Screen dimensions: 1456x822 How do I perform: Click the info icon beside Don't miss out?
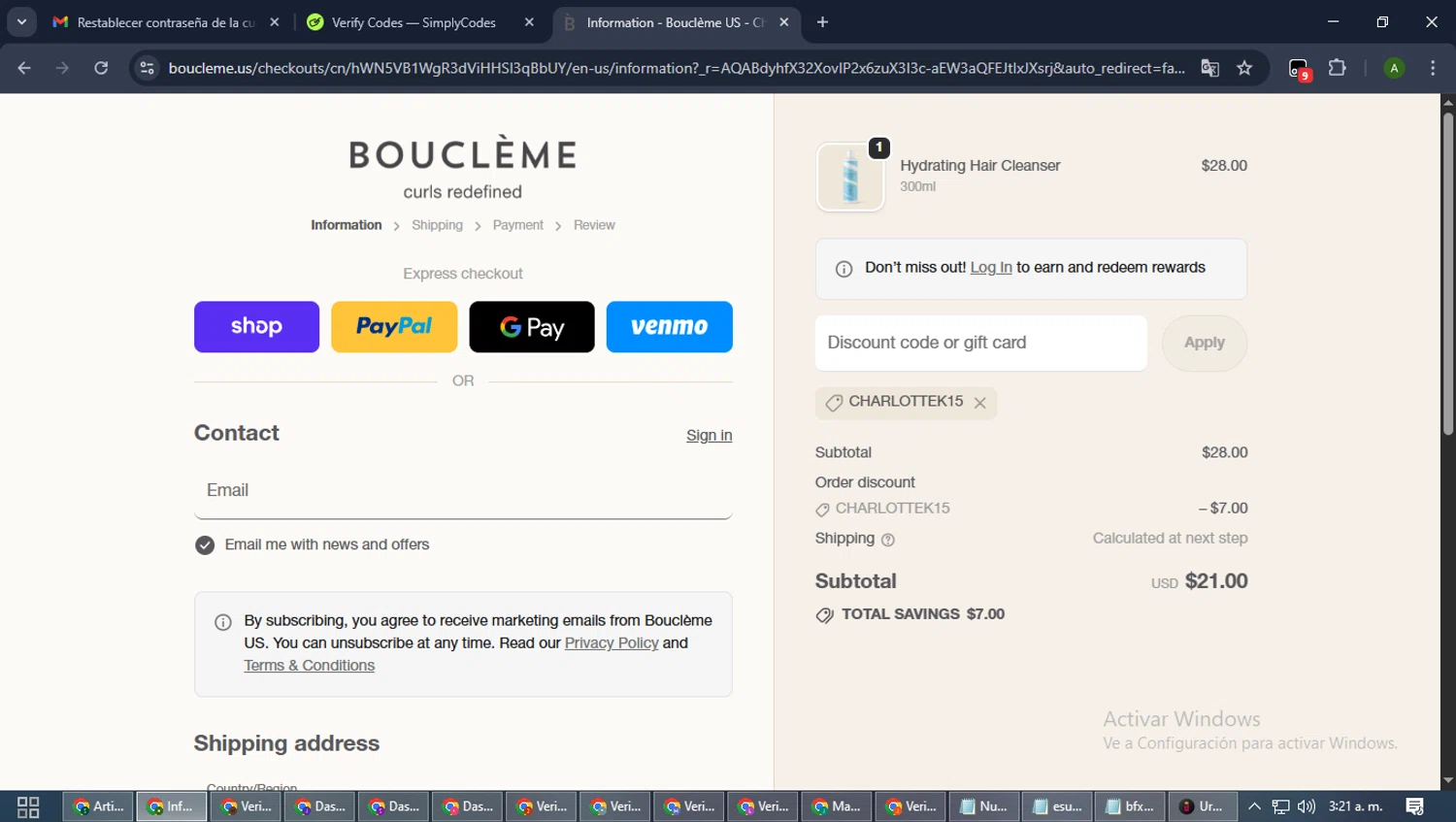844,269
